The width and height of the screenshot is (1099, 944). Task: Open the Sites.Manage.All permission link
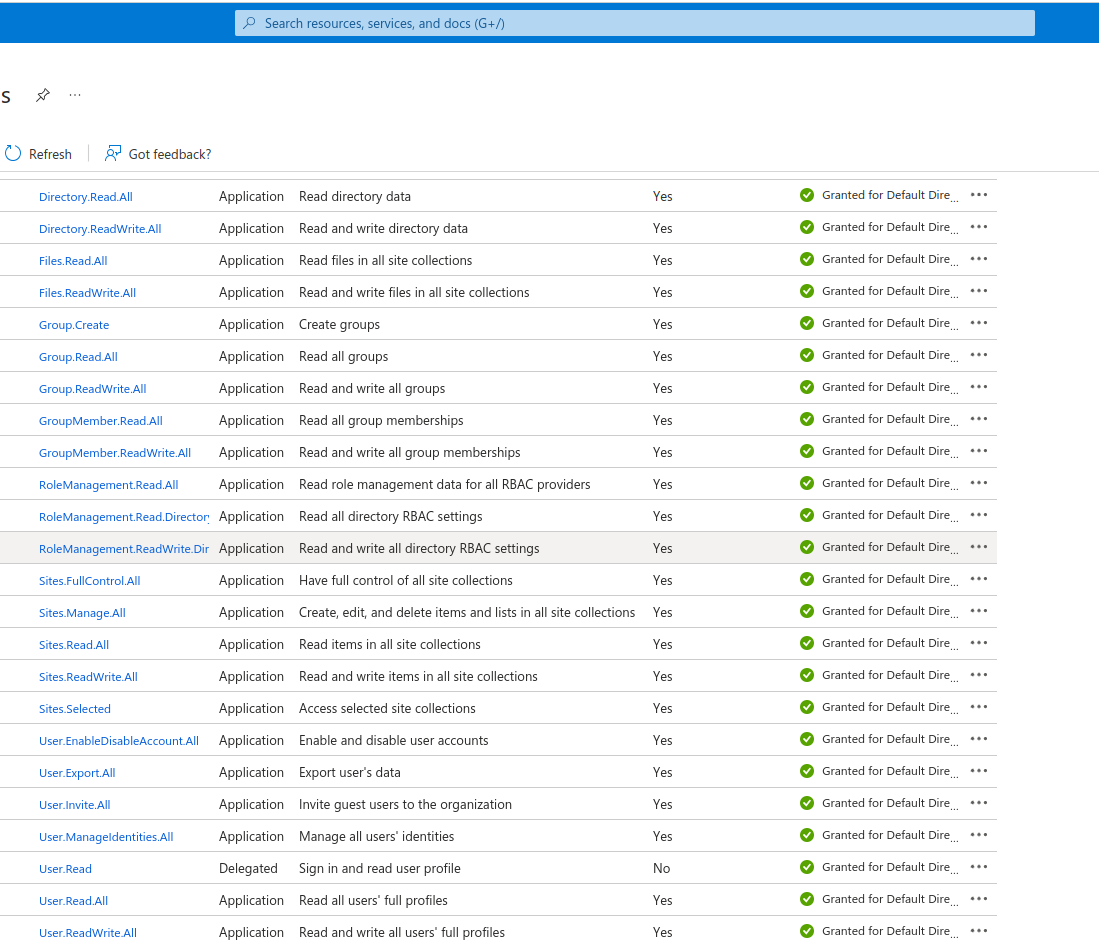(x=83, y=613)
